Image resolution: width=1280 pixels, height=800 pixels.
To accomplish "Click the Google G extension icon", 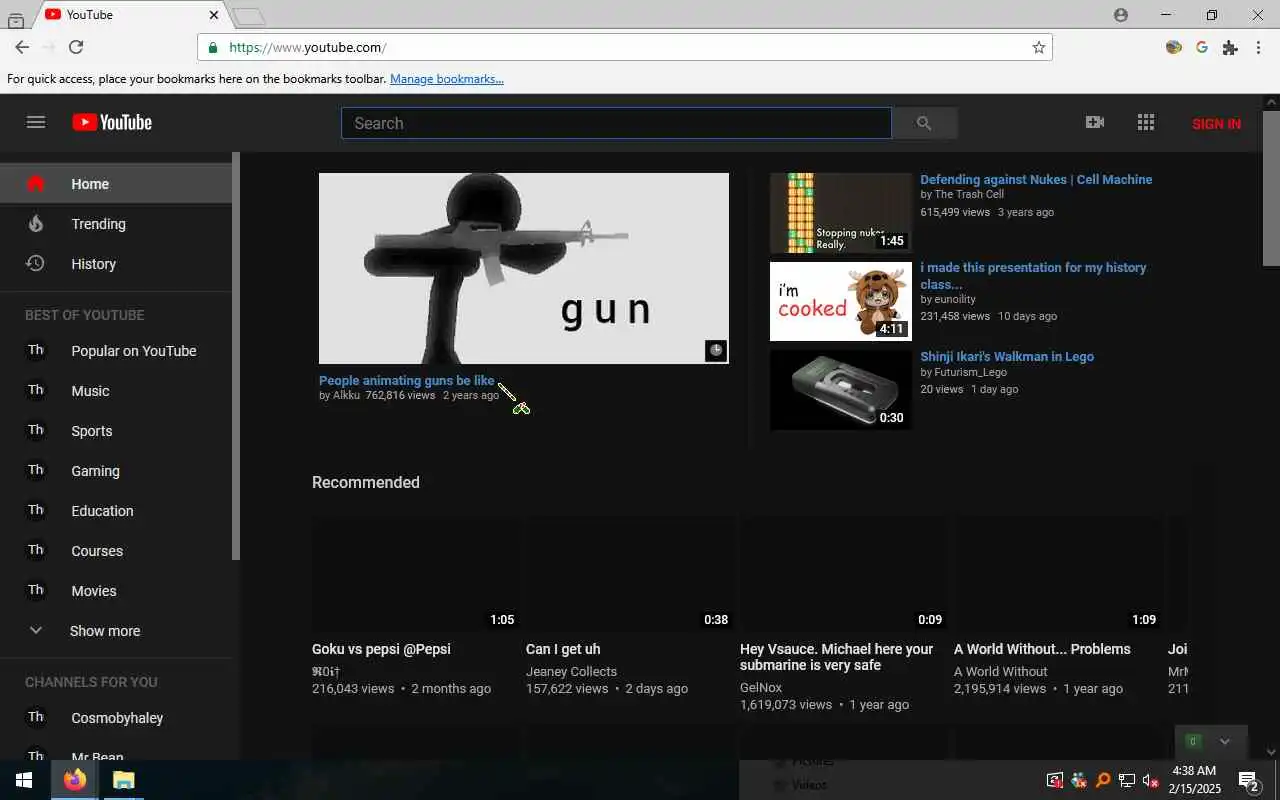I will coord(1202,47).
